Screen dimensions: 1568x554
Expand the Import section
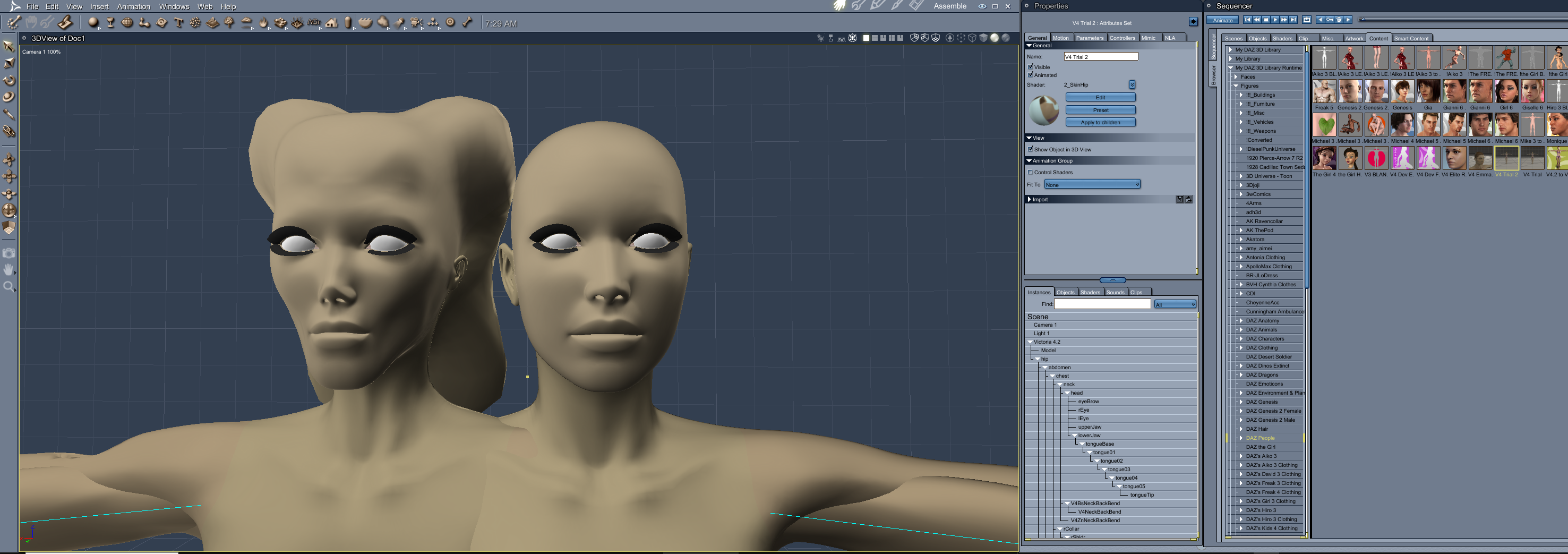[x=1029, y=199]
